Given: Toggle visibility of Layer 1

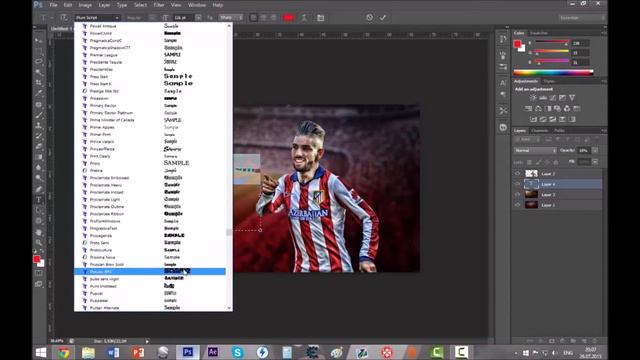Looking at the screenshot, I should pyautogui.click(x=518, y=205).
